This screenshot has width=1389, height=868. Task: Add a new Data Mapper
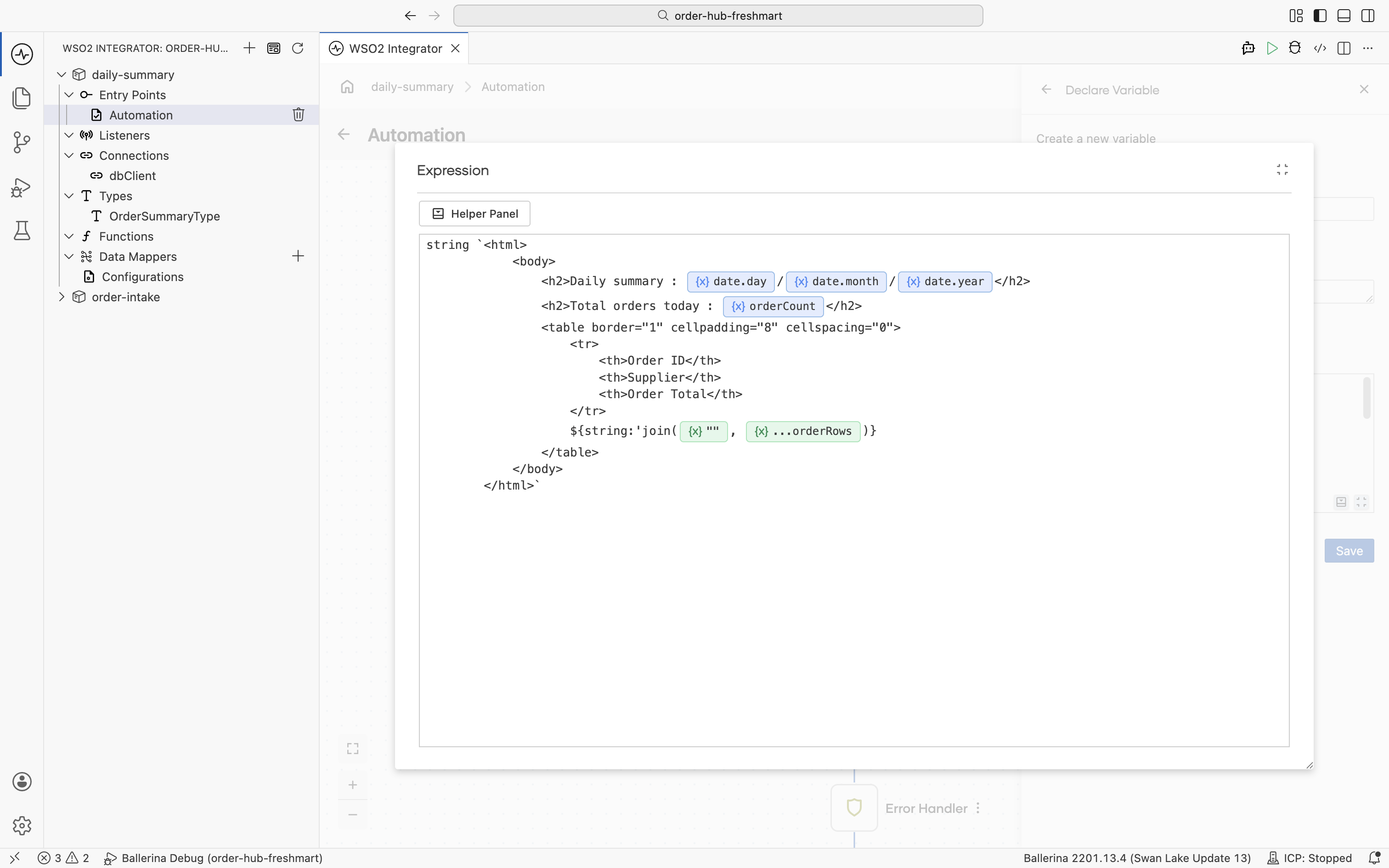(298, 256)
